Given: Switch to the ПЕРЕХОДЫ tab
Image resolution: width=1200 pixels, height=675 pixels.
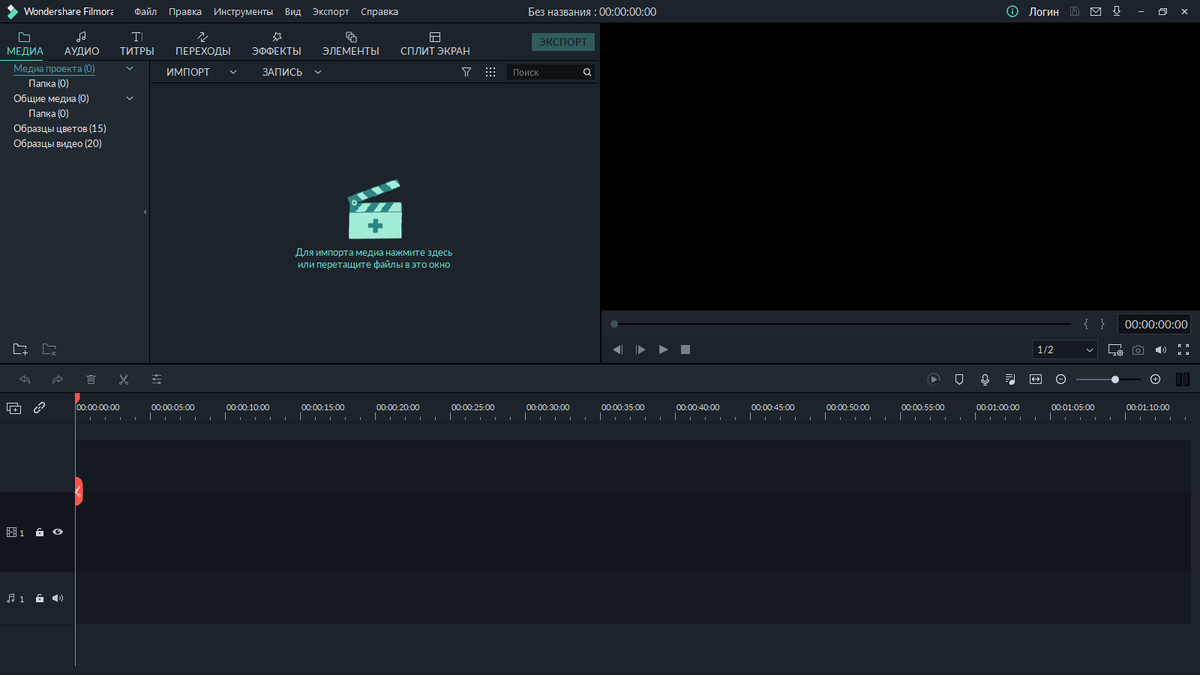Looking at the screenshot, I should [203, 43].
